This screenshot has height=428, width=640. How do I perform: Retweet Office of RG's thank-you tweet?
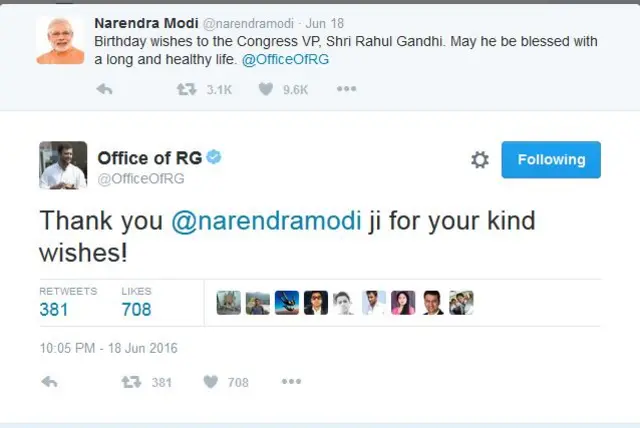pyautogui.click(x=130, y=381)
